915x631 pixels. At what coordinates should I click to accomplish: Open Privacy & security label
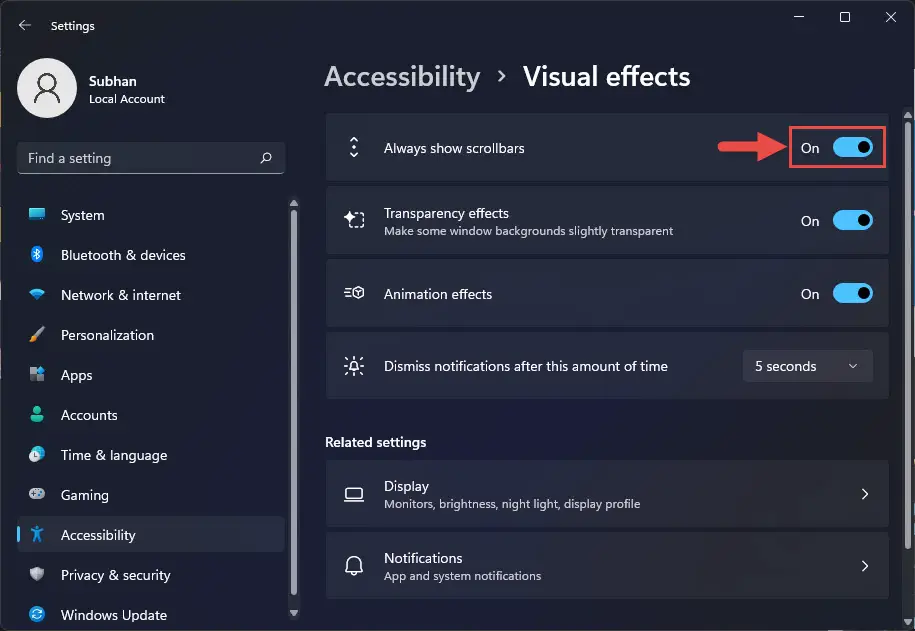tap(116, 575)
